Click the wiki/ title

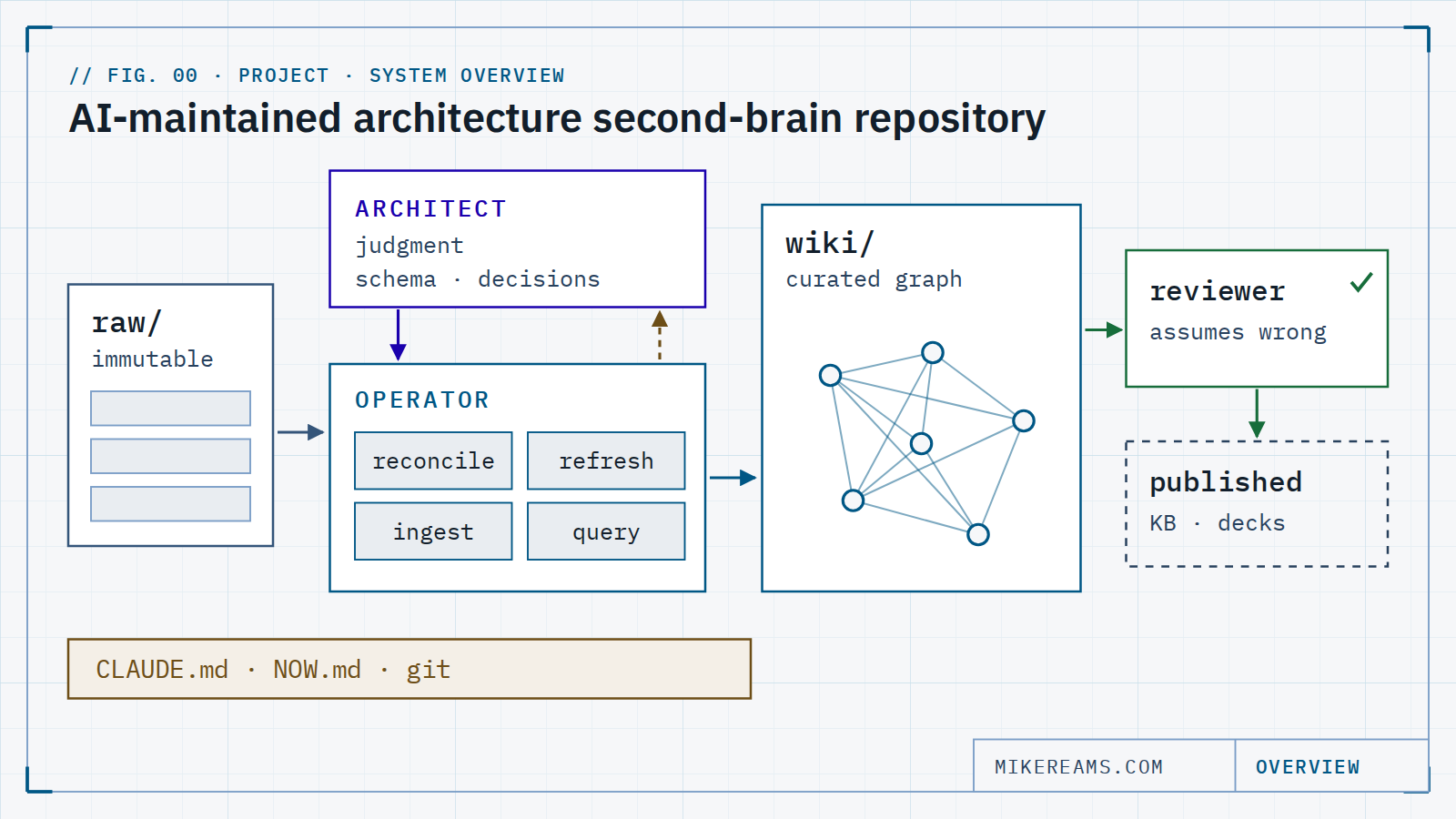[x=830, y=243]
